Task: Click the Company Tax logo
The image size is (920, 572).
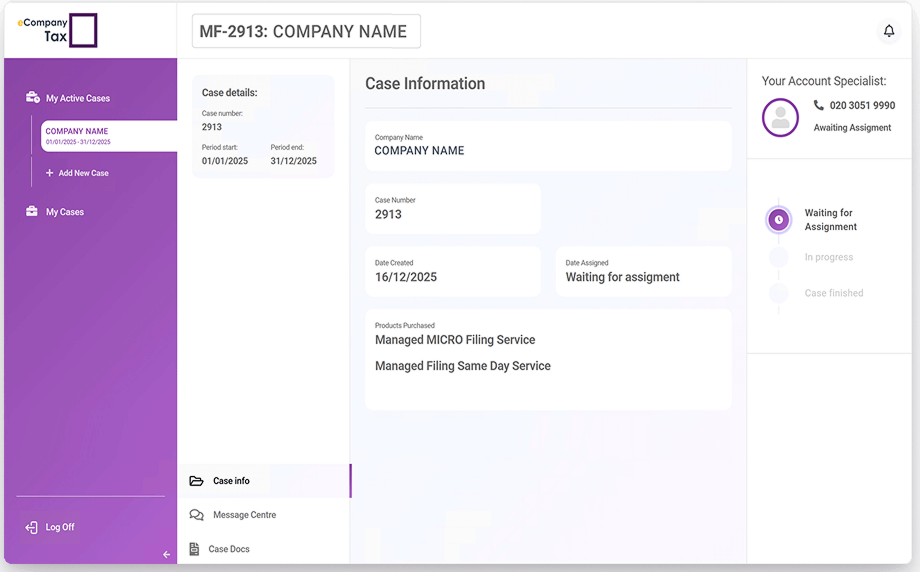Action: click(59, 30)
